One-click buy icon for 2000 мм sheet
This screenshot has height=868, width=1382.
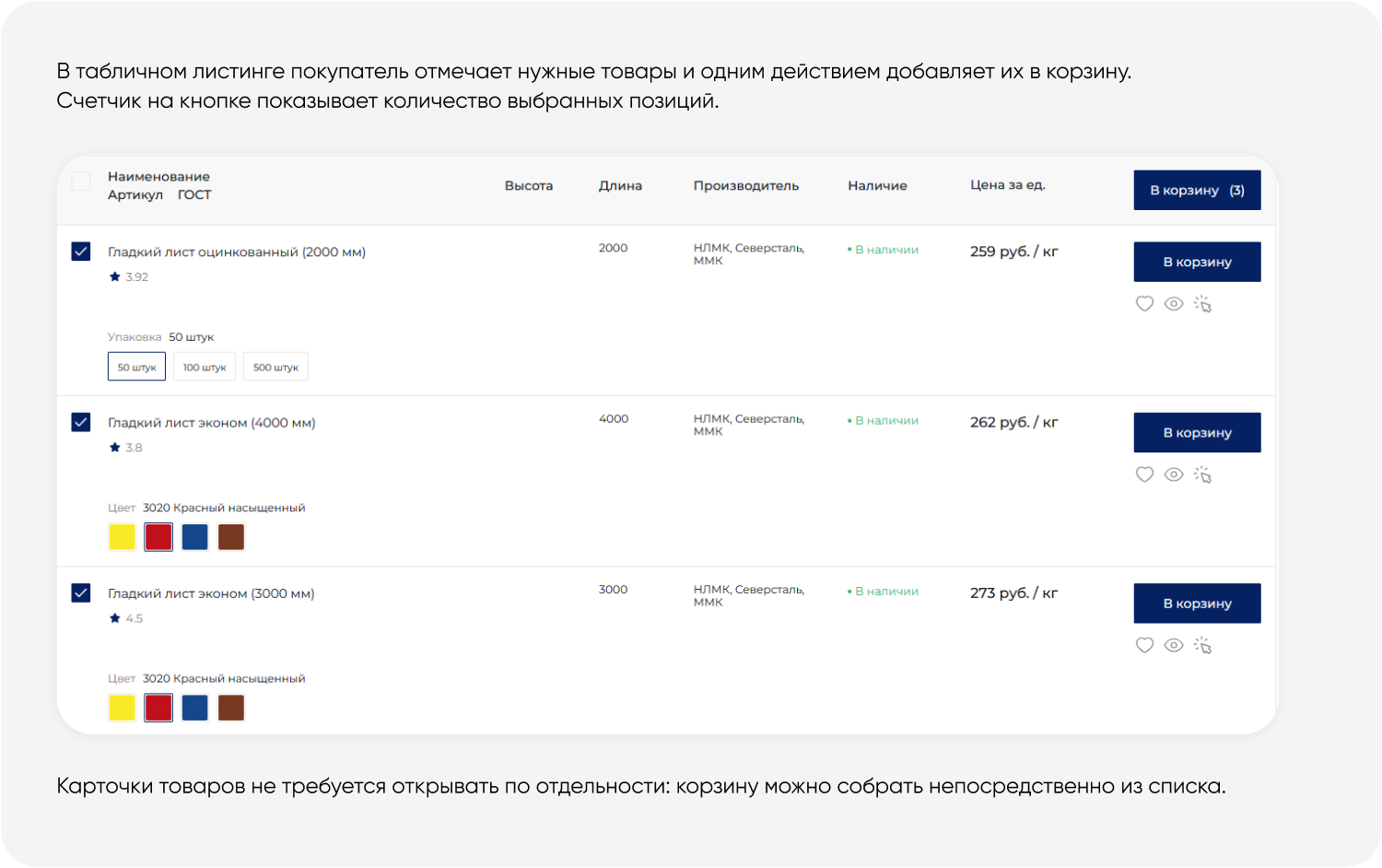click(1202, 304)
